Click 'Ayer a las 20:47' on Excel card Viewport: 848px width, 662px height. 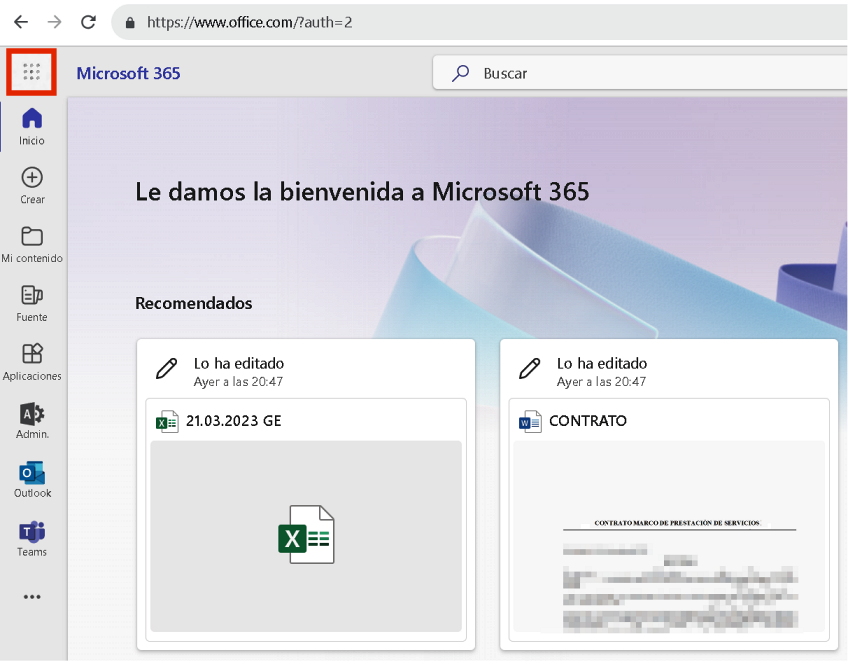click(238, 382)
